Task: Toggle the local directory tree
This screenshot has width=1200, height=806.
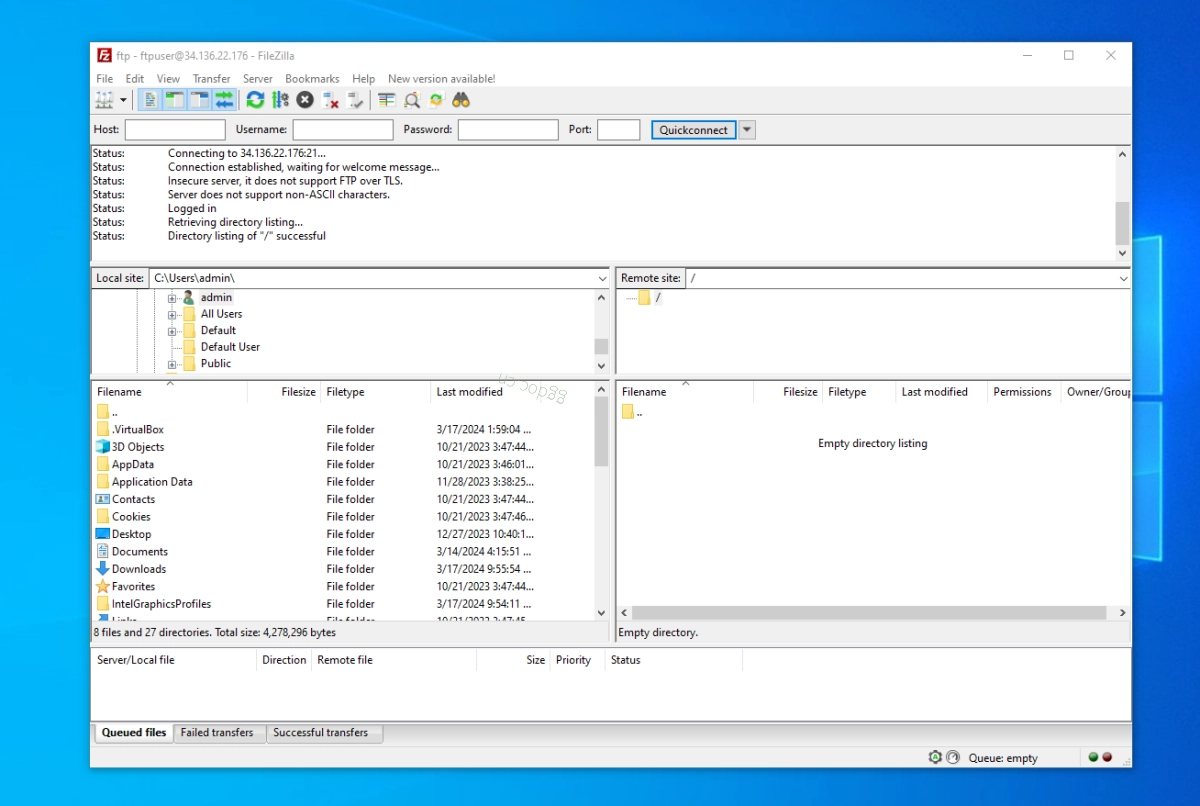Action: click(x=174, y=100)
